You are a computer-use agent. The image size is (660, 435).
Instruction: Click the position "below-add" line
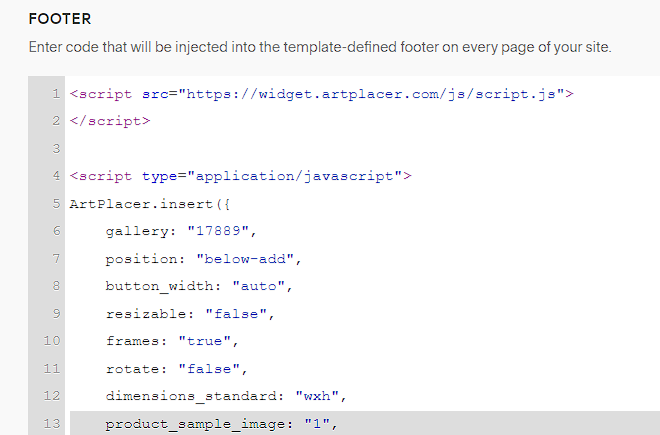point(204,259)
